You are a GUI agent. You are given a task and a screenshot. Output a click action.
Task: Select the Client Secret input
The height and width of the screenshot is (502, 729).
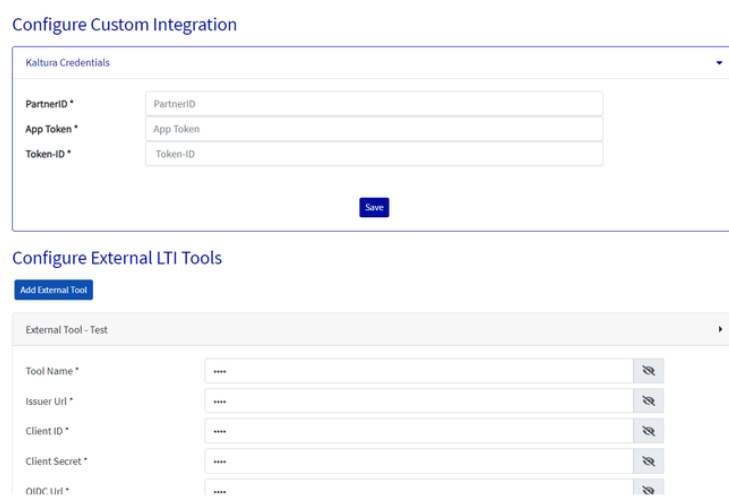(x=419, y=461)
